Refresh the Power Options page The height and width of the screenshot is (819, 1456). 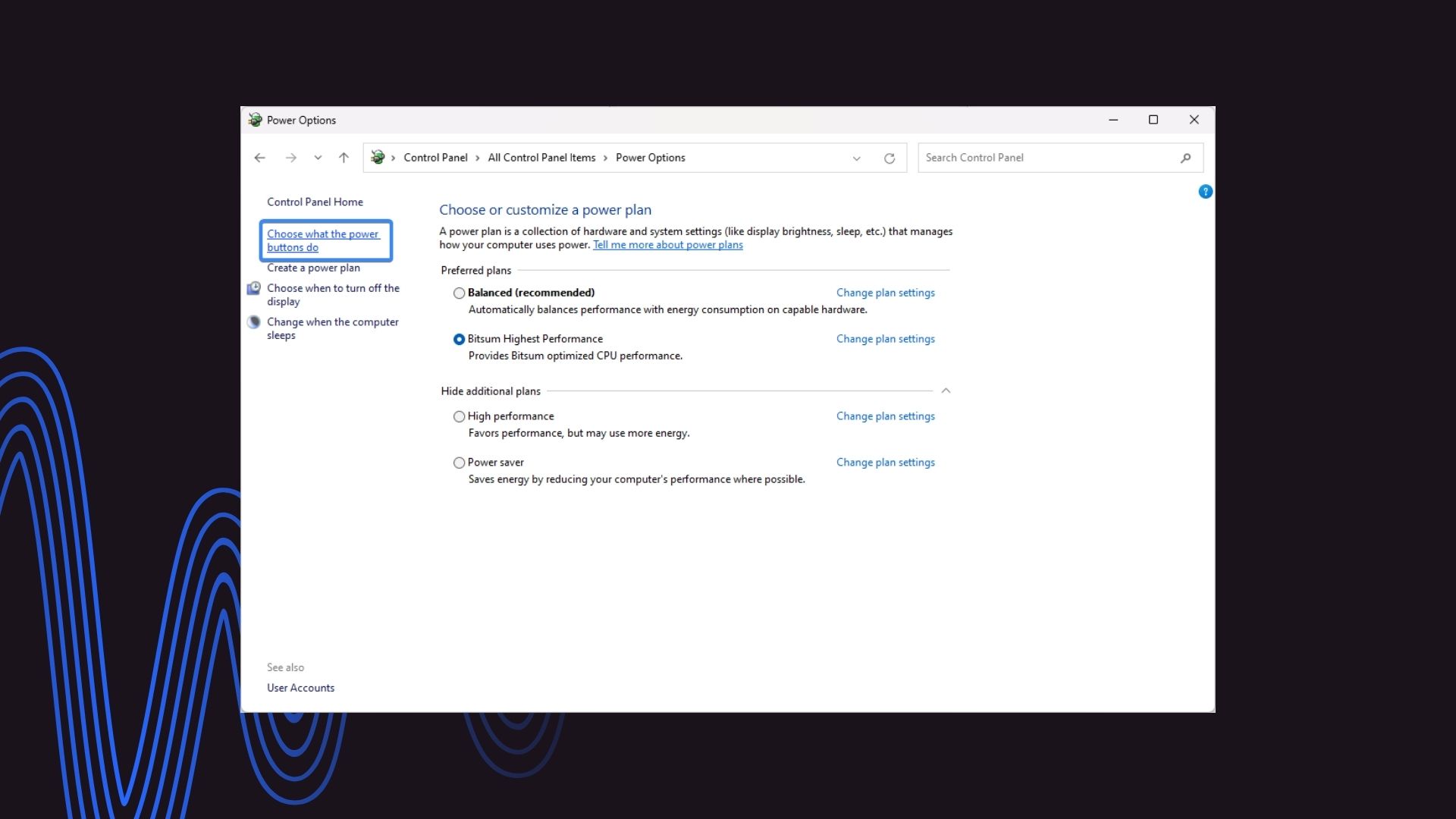[x=890, y=158]
